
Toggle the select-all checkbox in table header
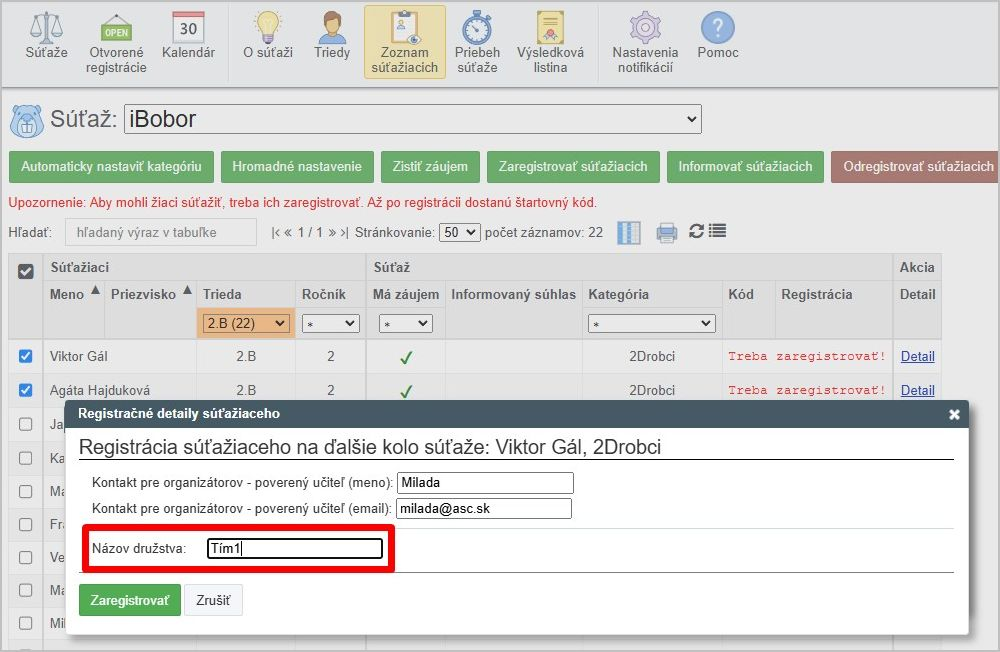tap(26, 271)
